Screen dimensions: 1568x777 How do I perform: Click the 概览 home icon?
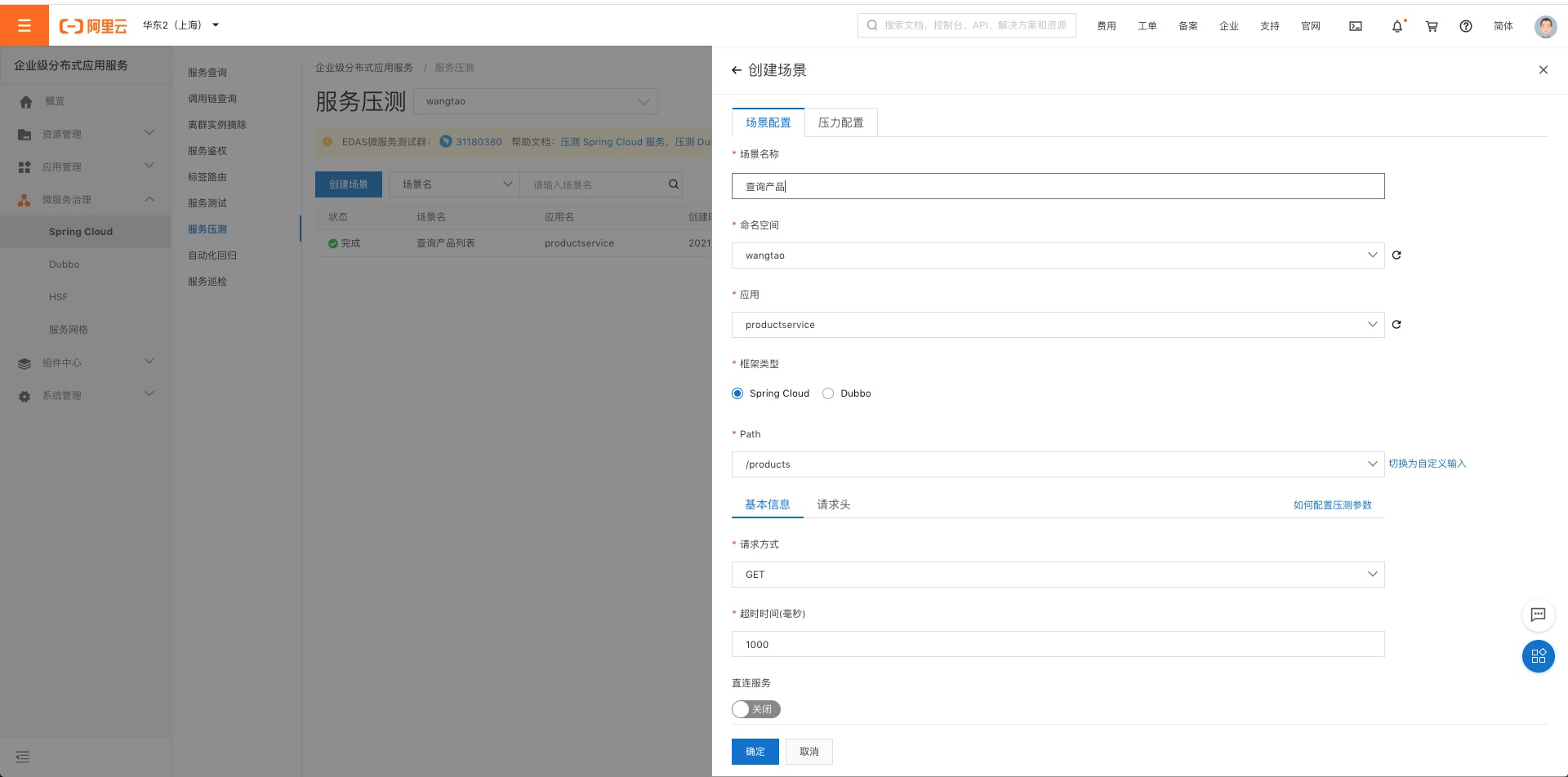point(25,102)
